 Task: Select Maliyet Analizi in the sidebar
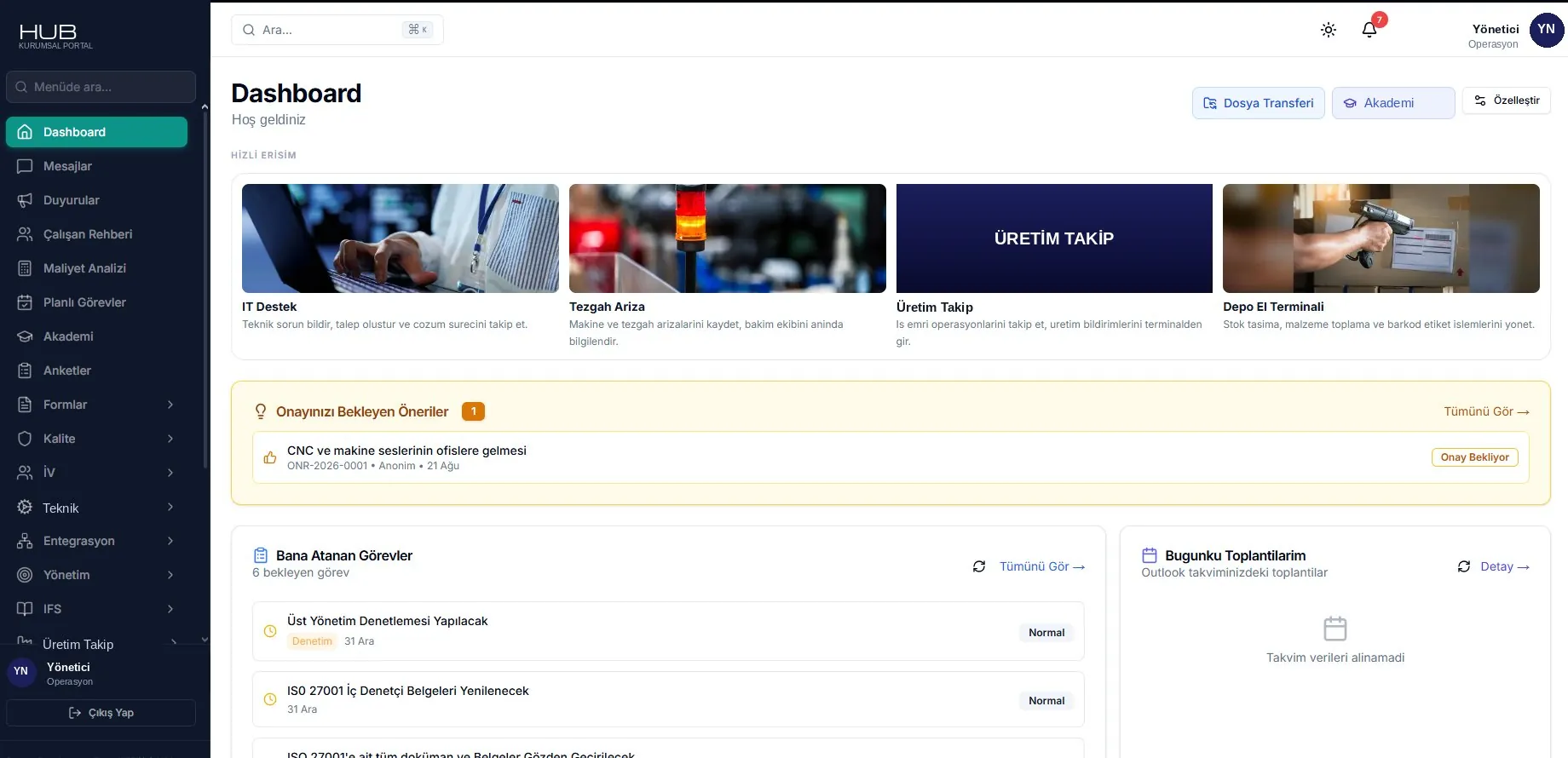point(96,268)
